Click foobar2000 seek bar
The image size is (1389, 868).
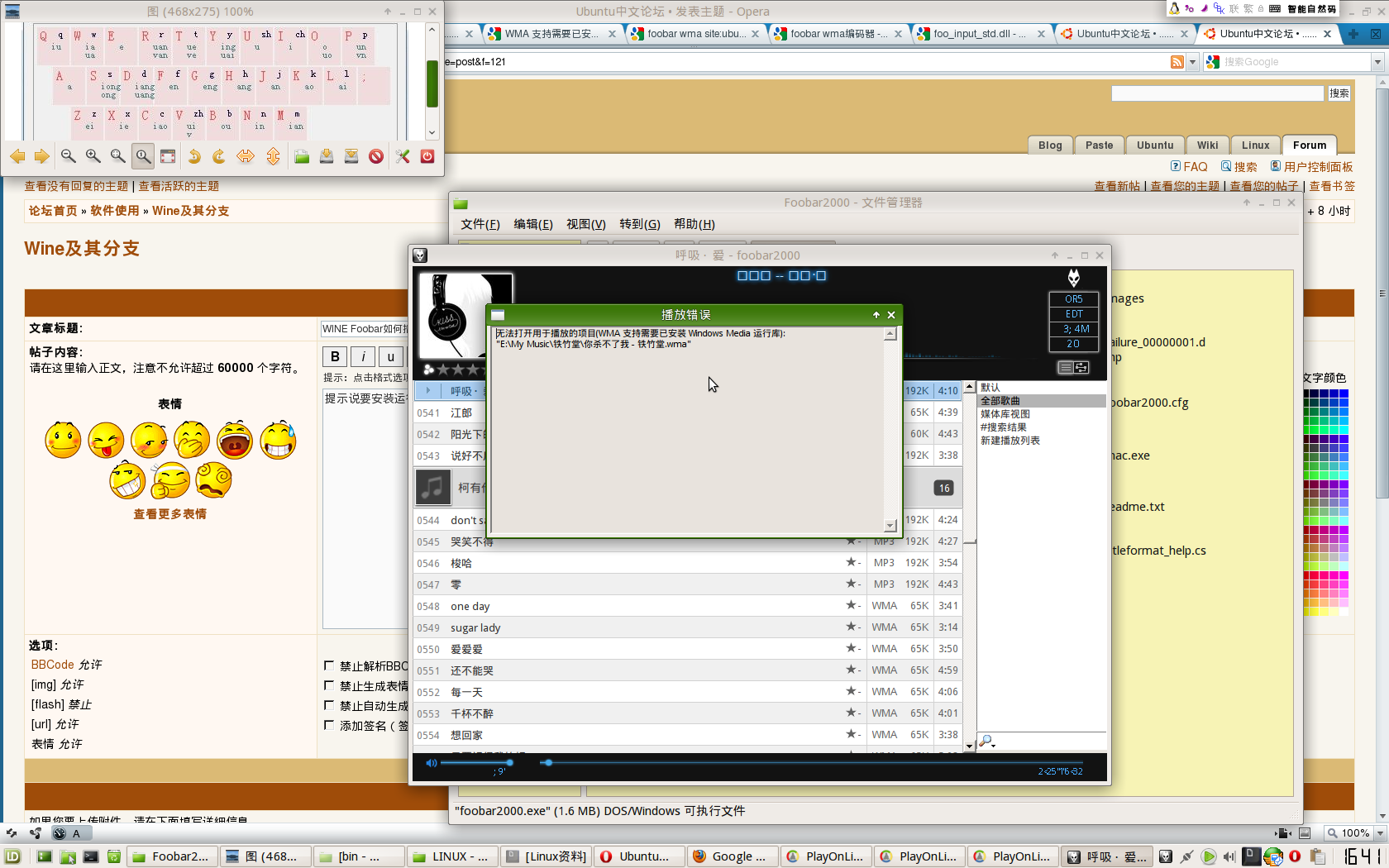(x=813, y=763)
